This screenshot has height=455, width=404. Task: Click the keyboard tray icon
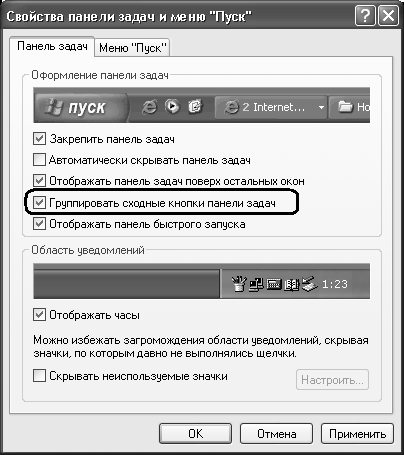(274, 284)
